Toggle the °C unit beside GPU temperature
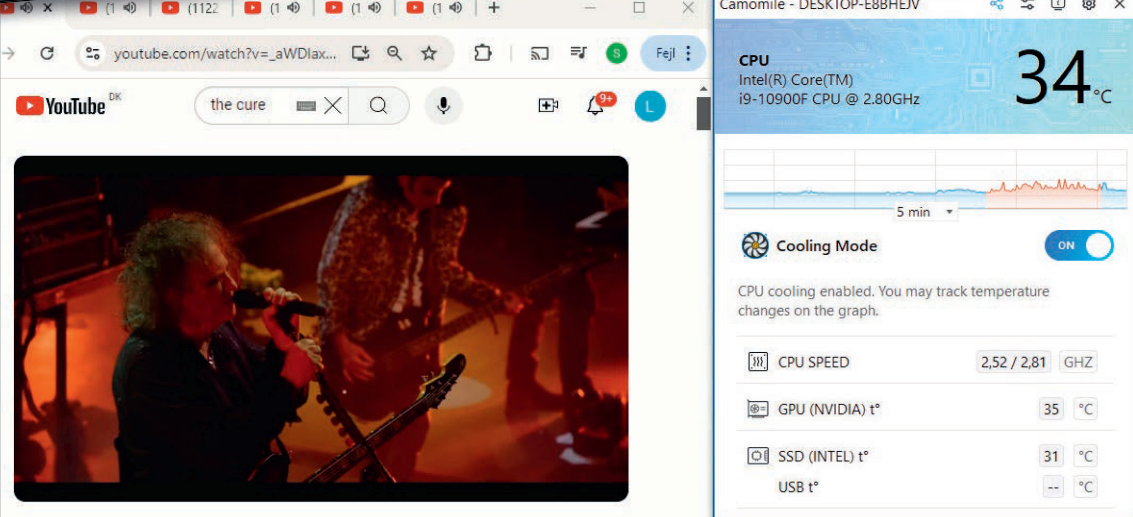1133x517 pixels. click(1084, 409)
